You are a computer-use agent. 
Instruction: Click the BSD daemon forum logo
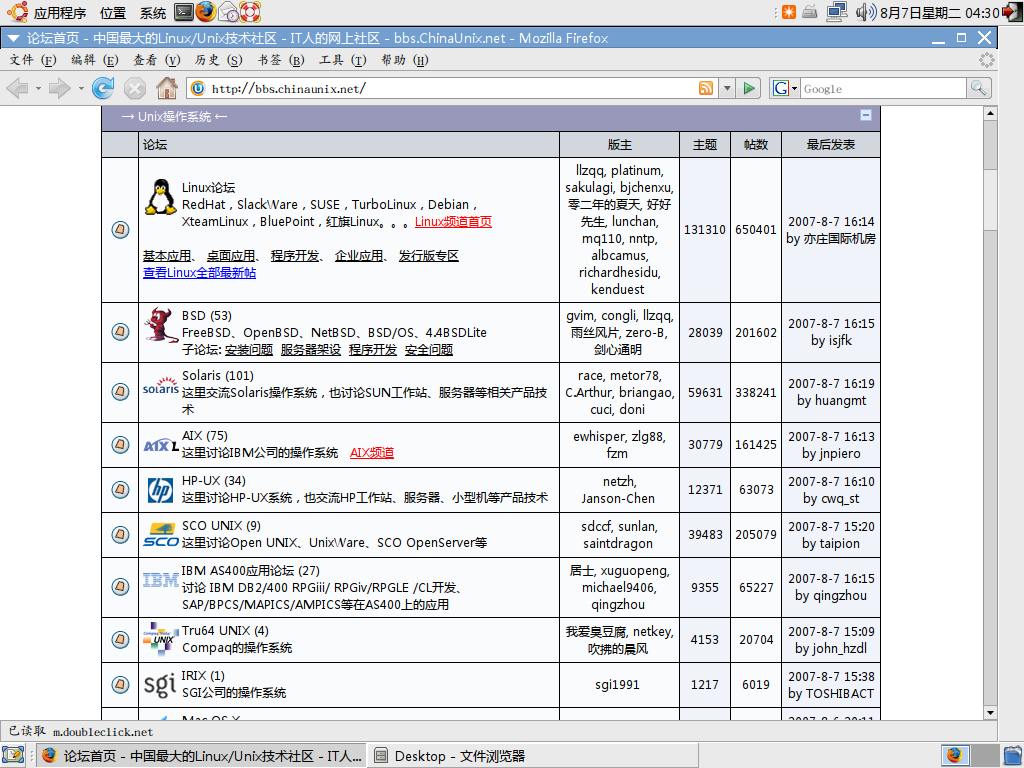pyautogui.click(x=161, y=325)
